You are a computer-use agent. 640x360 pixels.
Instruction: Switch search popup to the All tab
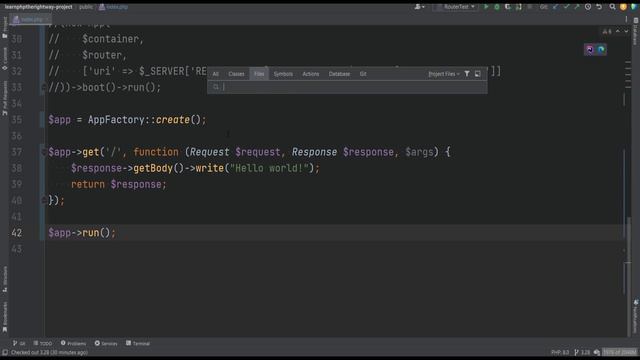click(216, 74)
